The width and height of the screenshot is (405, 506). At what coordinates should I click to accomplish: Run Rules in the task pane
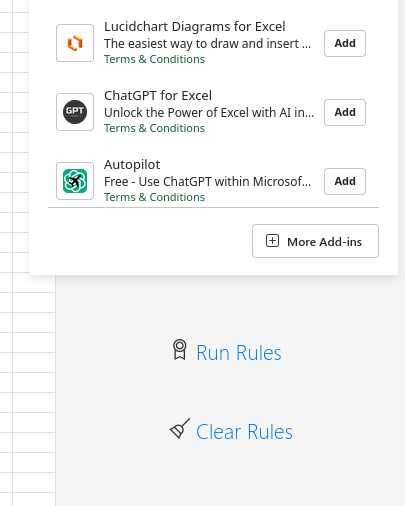click(239, 353)
